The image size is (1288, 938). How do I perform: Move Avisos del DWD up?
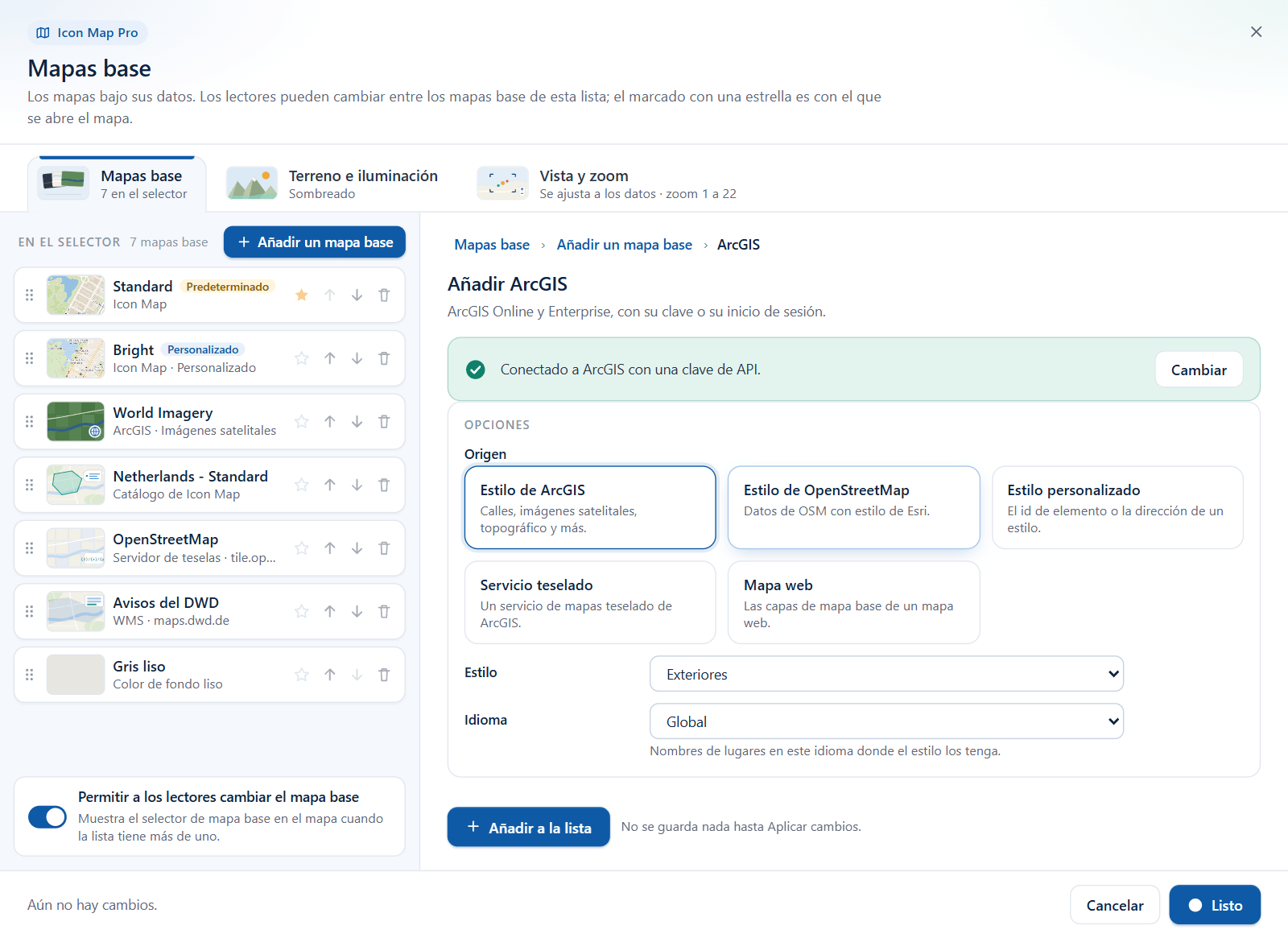point(330,612)
